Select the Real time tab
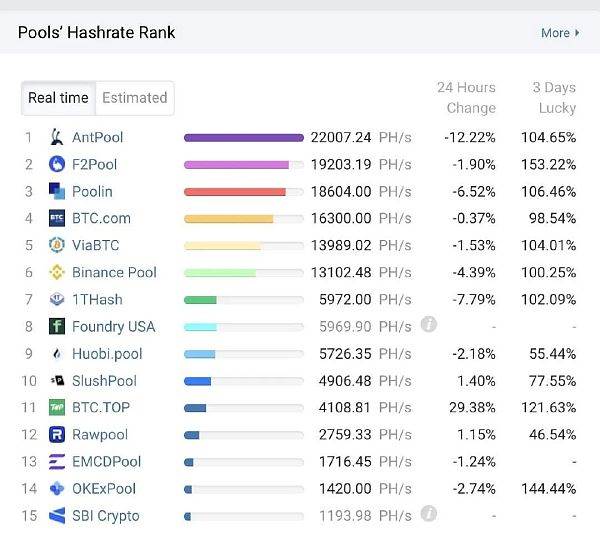 tap(58, 98)
